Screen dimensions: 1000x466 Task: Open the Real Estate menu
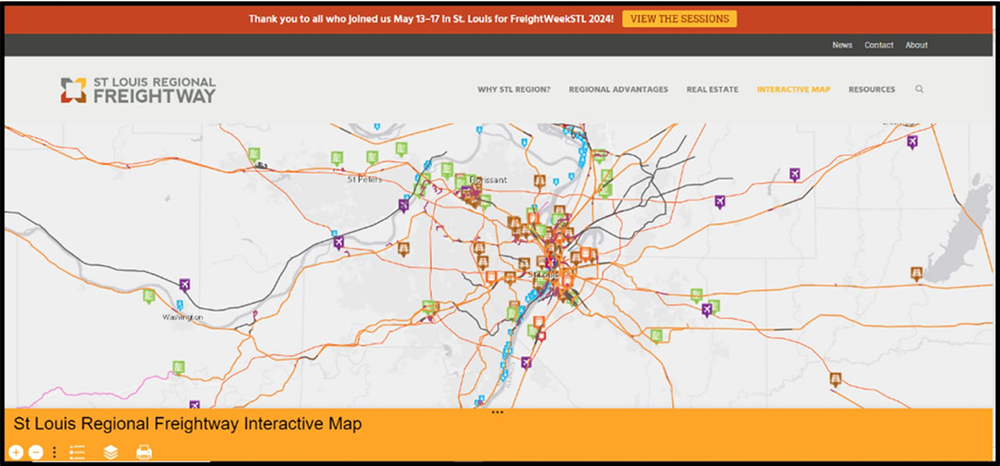[712, 89]
